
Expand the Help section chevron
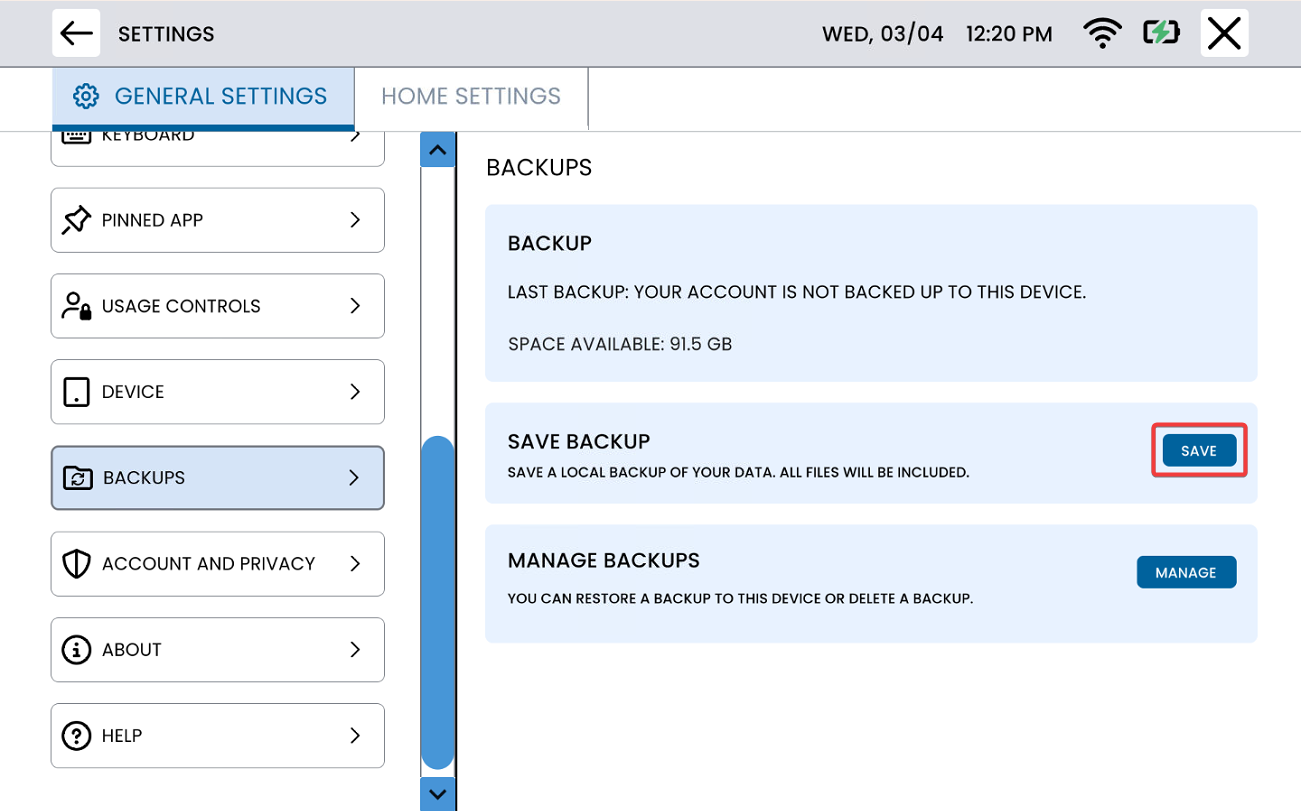click(x=355, y=736)
